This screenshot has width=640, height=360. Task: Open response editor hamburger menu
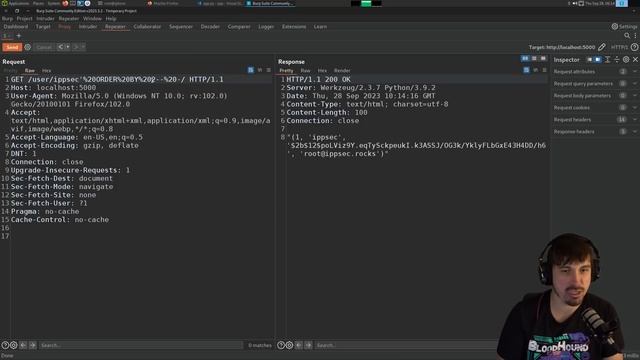544,70
